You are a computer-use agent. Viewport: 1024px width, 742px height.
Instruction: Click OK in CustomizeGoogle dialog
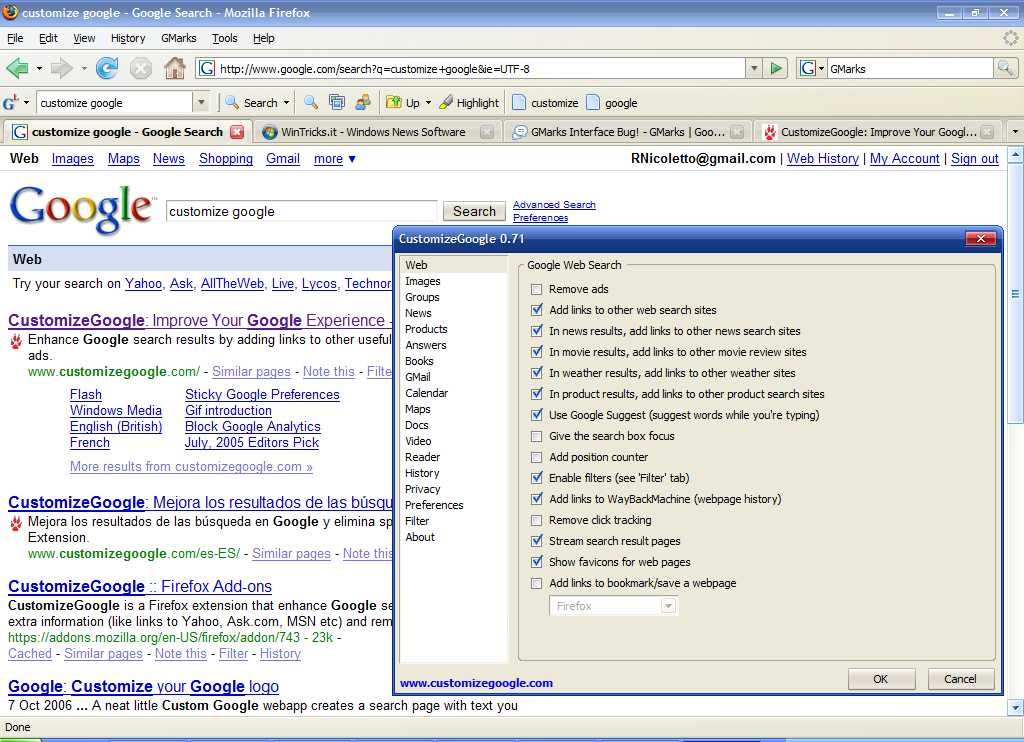click(881, 679)
